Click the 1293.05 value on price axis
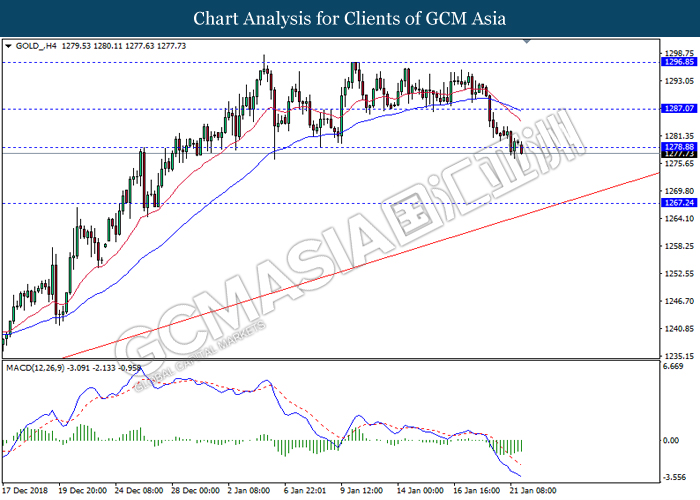This screenshot has height=500, width=700. (679, 81)
